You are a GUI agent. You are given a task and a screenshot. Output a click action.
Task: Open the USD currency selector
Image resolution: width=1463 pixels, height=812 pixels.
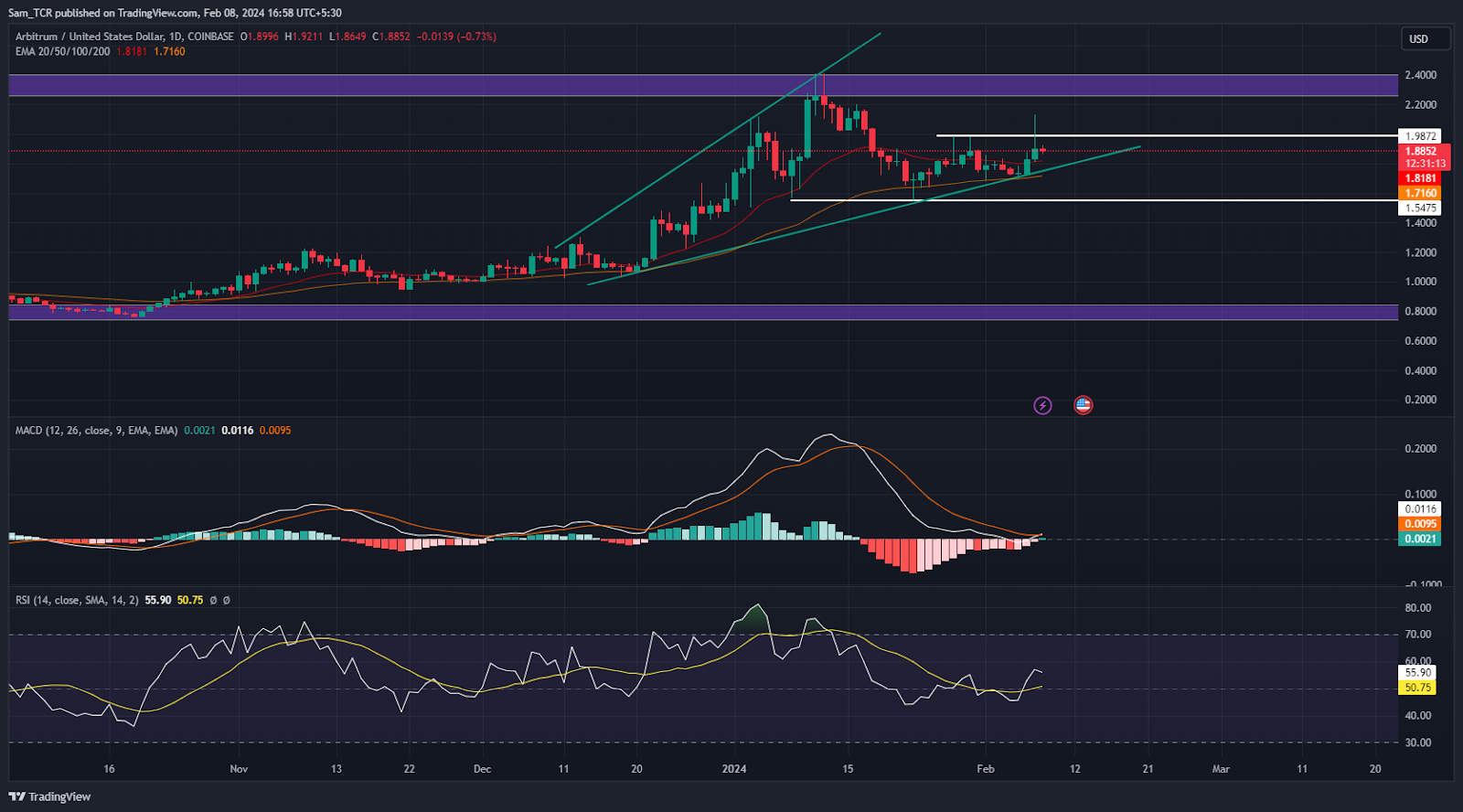pyautogui.click(x=1426, y=38)
